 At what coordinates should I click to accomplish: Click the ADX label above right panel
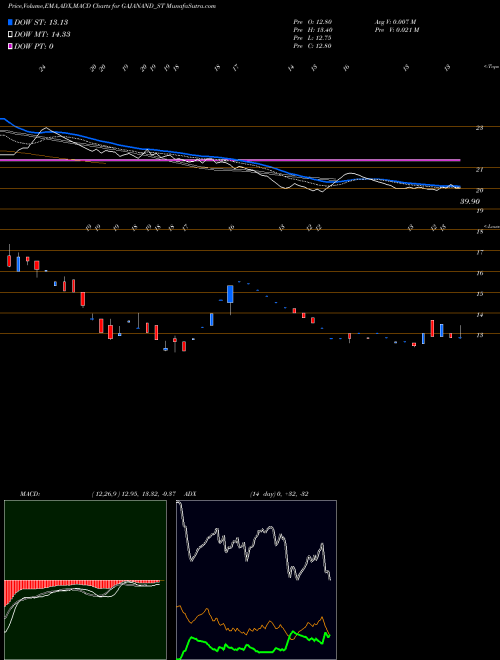pyautogui.click(x=190, y=494)
